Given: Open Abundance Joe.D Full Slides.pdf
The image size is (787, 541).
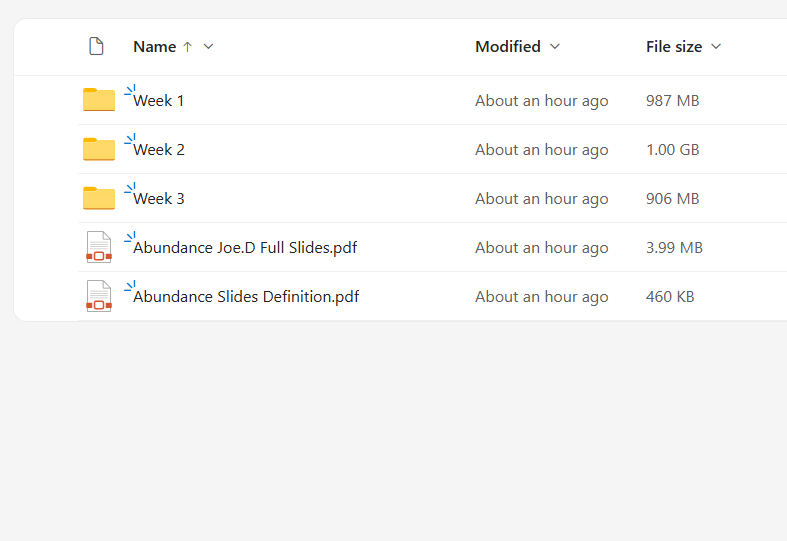Looking at the screenshot, I should coord(245,247).
